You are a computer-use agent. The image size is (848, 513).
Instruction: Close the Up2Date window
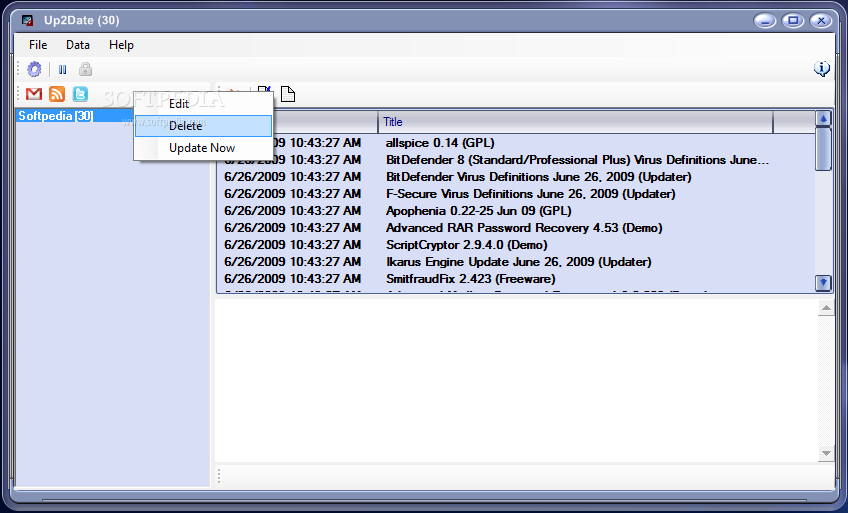821,21
